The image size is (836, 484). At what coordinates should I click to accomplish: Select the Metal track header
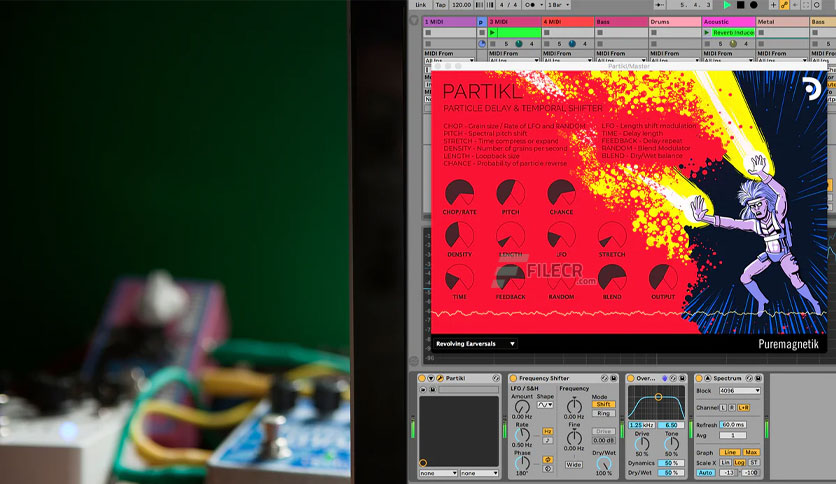pos(782,22)
